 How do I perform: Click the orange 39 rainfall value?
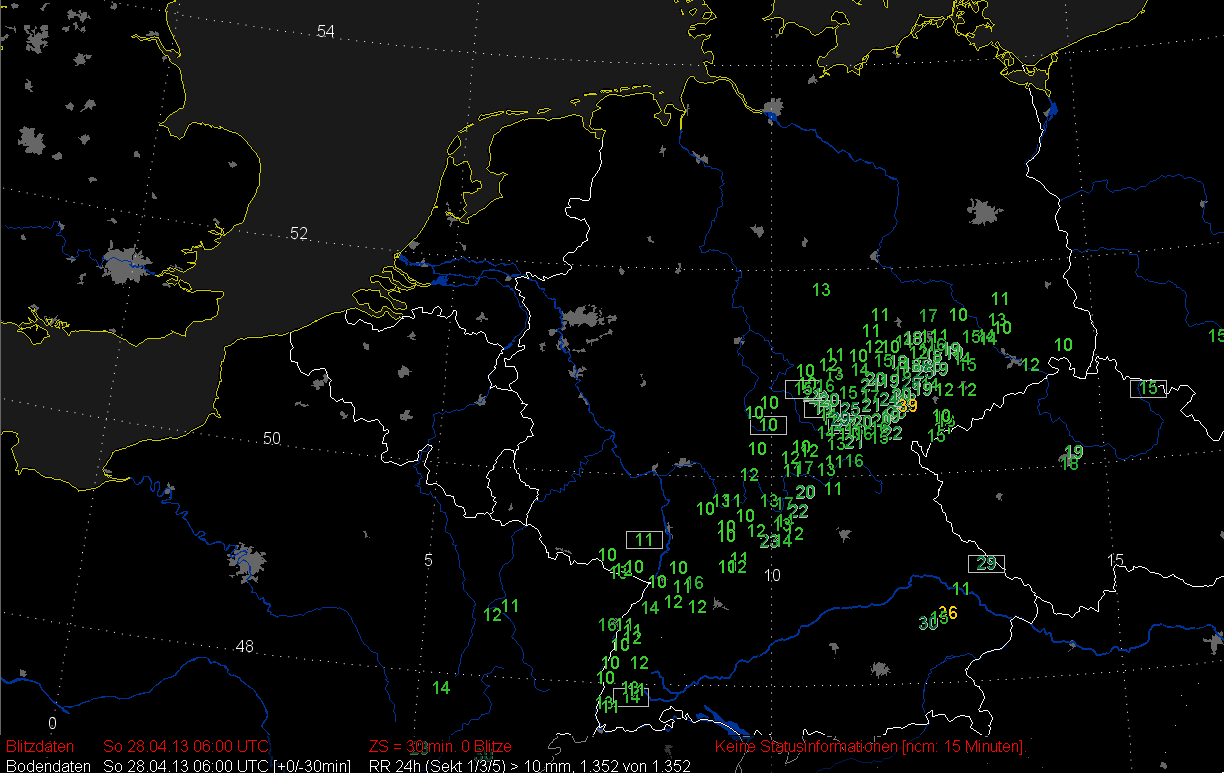point(908,405)
